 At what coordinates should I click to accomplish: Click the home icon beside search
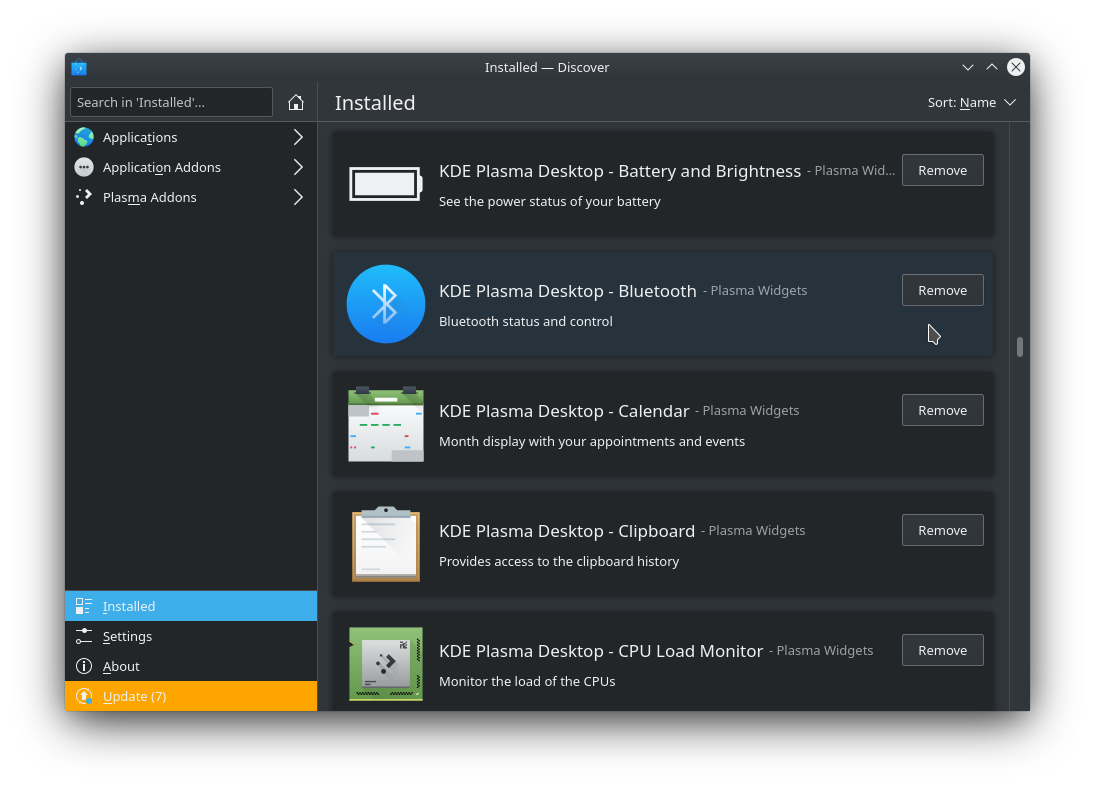pos(295,102)
